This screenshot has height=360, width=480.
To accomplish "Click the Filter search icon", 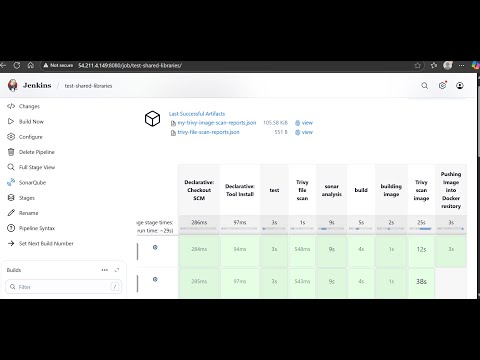I will (13, 287).
